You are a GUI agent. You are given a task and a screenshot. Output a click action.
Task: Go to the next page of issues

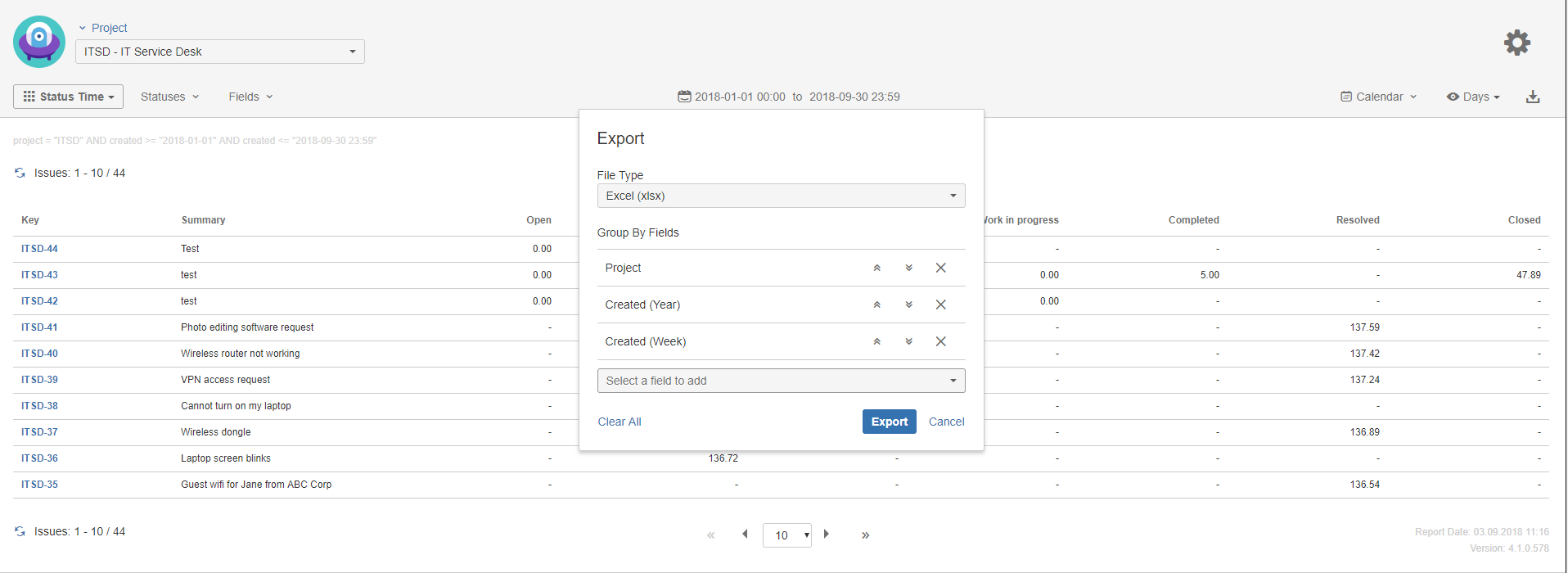[827, 535]
